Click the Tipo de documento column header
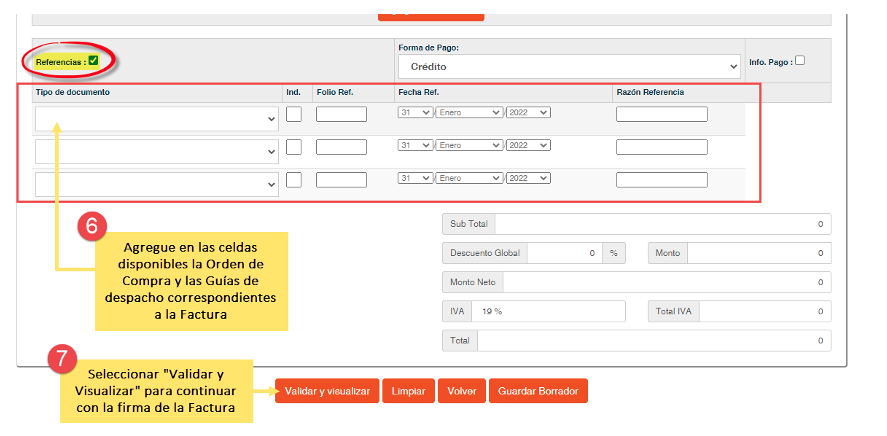Image resolution: width=887 pixels, height=436 pixels. point(73,92)
